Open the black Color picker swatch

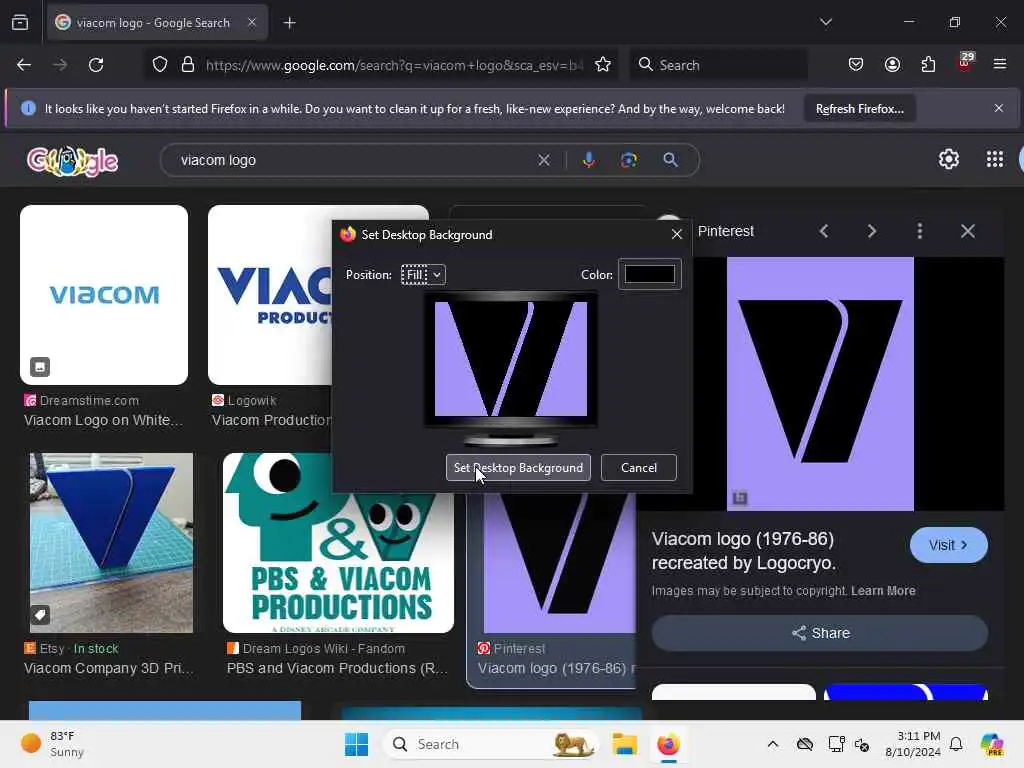tap(650, 274)
